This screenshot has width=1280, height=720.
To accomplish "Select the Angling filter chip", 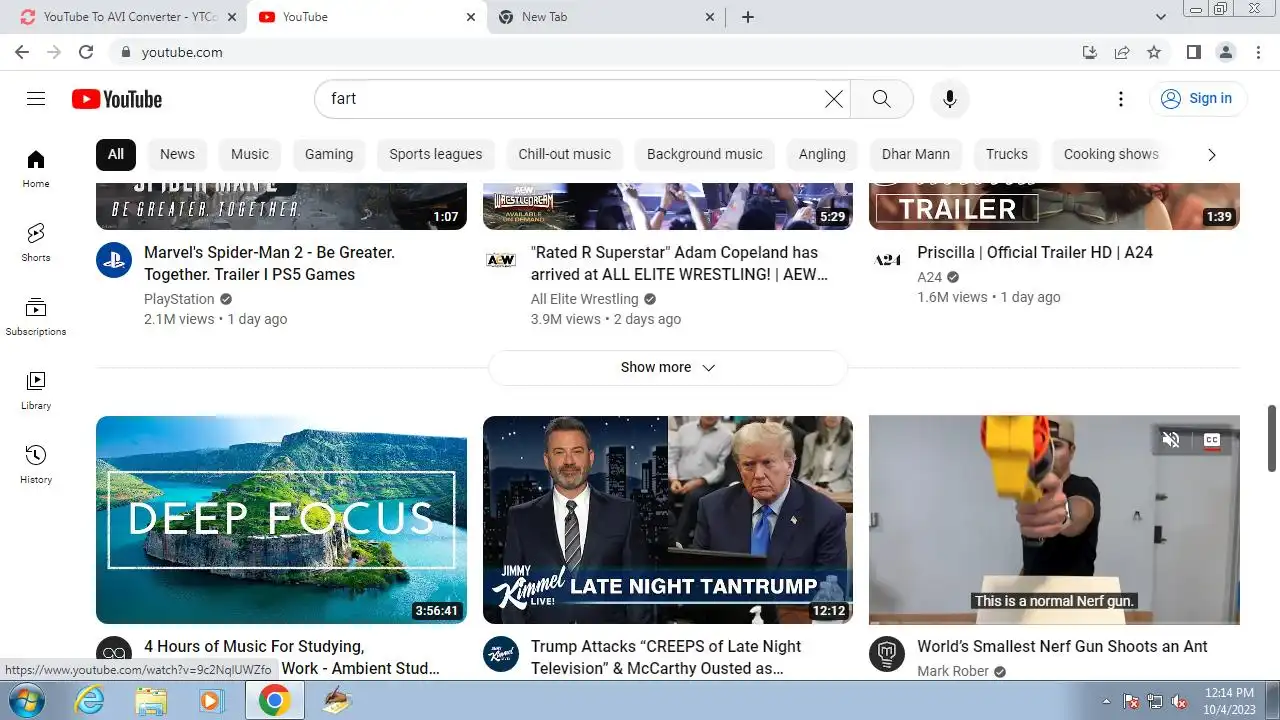I will (x=822, y=154).
